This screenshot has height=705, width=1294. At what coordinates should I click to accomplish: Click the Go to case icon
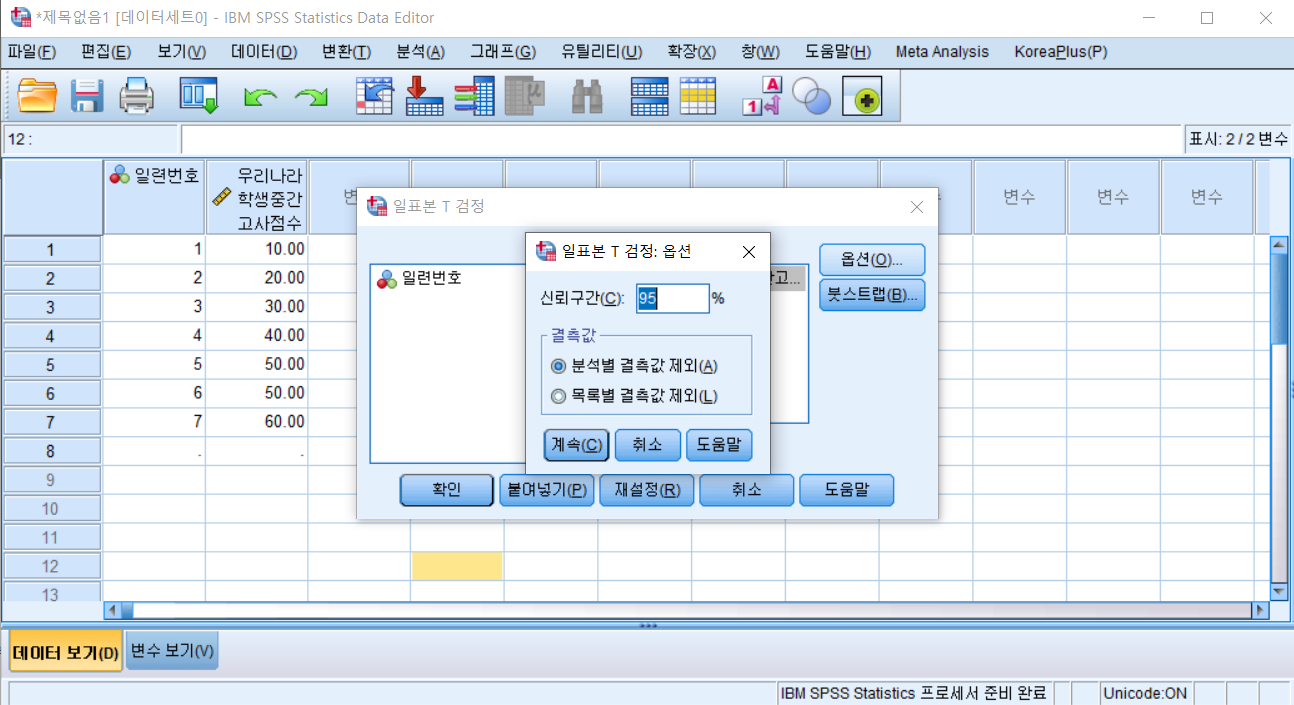[x=375, y=96]
